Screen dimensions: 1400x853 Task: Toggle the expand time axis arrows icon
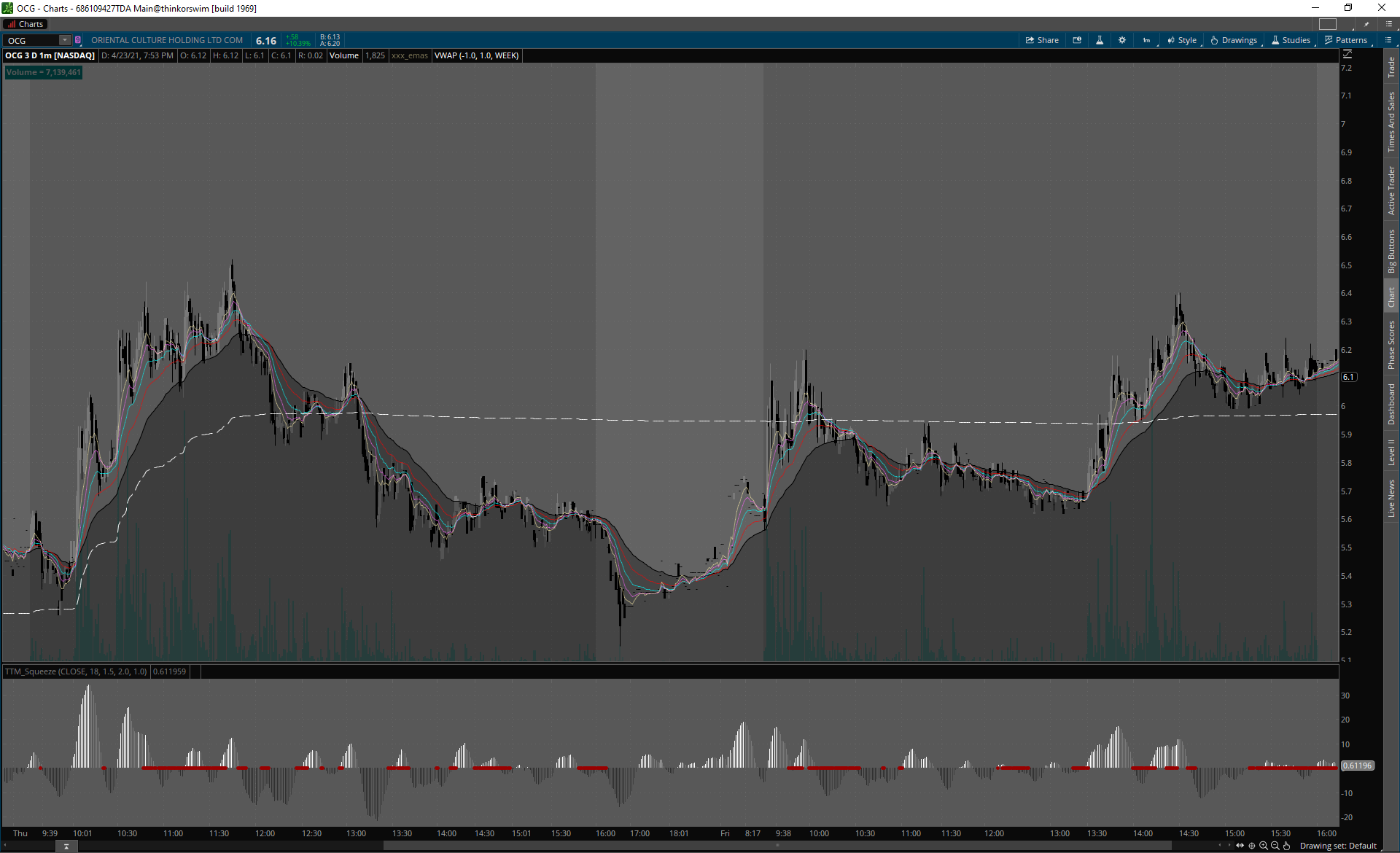point(1240,846)
